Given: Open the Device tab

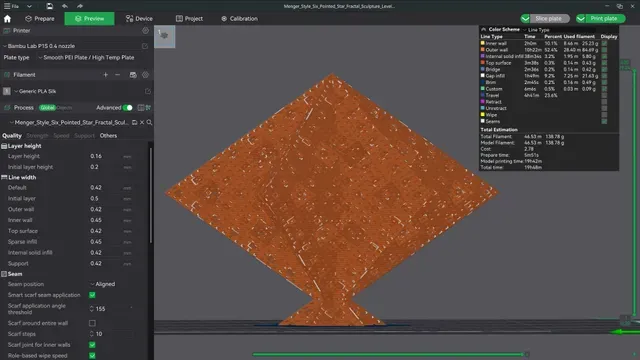Looking at the screenshot, I should pos(139,19).
